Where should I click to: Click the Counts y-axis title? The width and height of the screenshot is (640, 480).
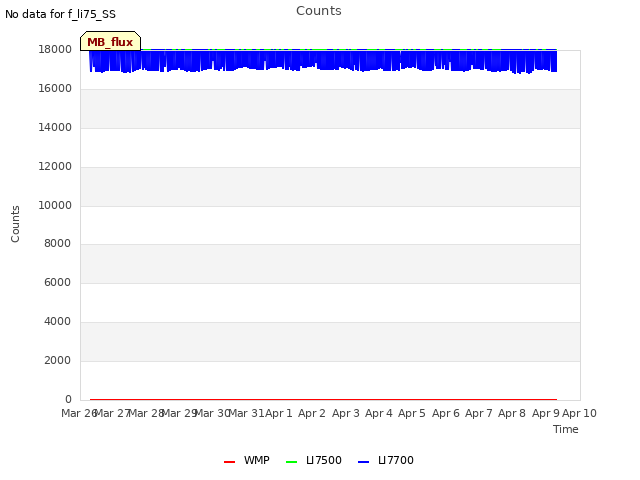[15, 224]
